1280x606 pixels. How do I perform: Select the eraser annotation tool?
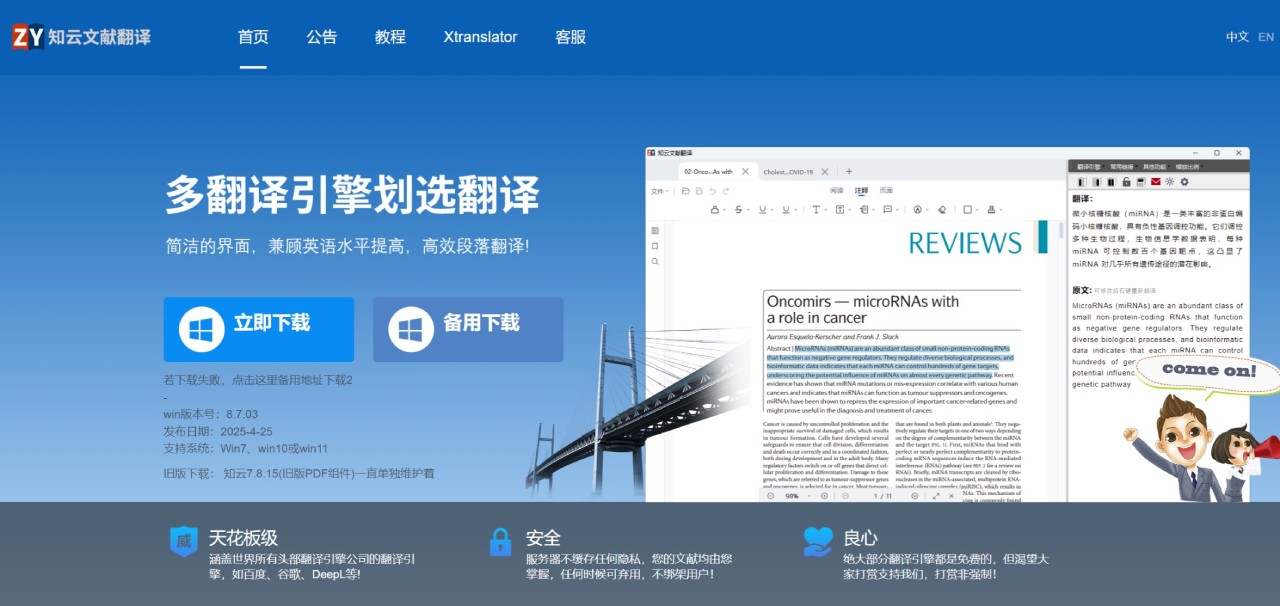[942, 209]
